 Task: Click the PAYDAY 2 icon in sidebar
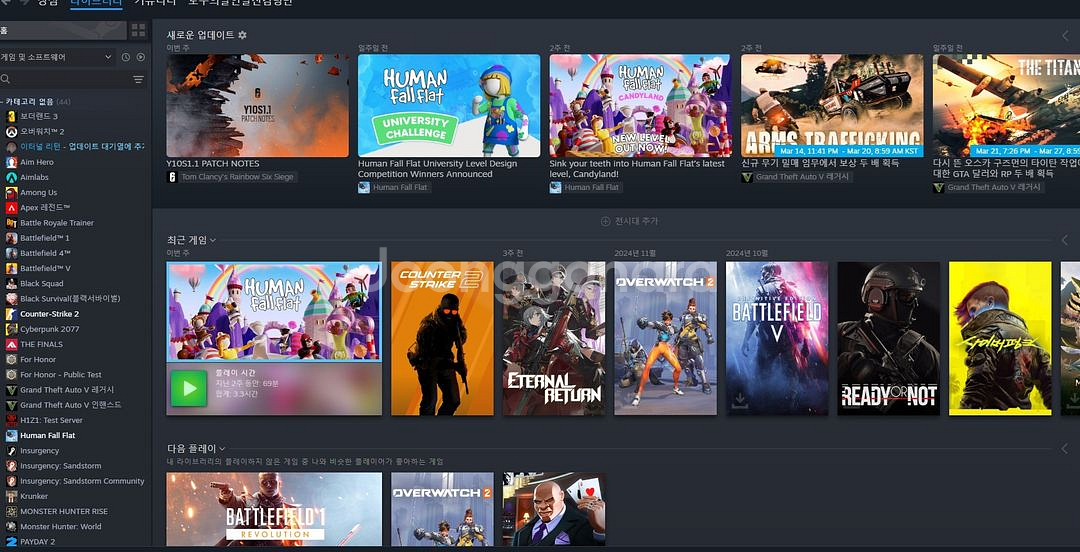click(11, 542)
